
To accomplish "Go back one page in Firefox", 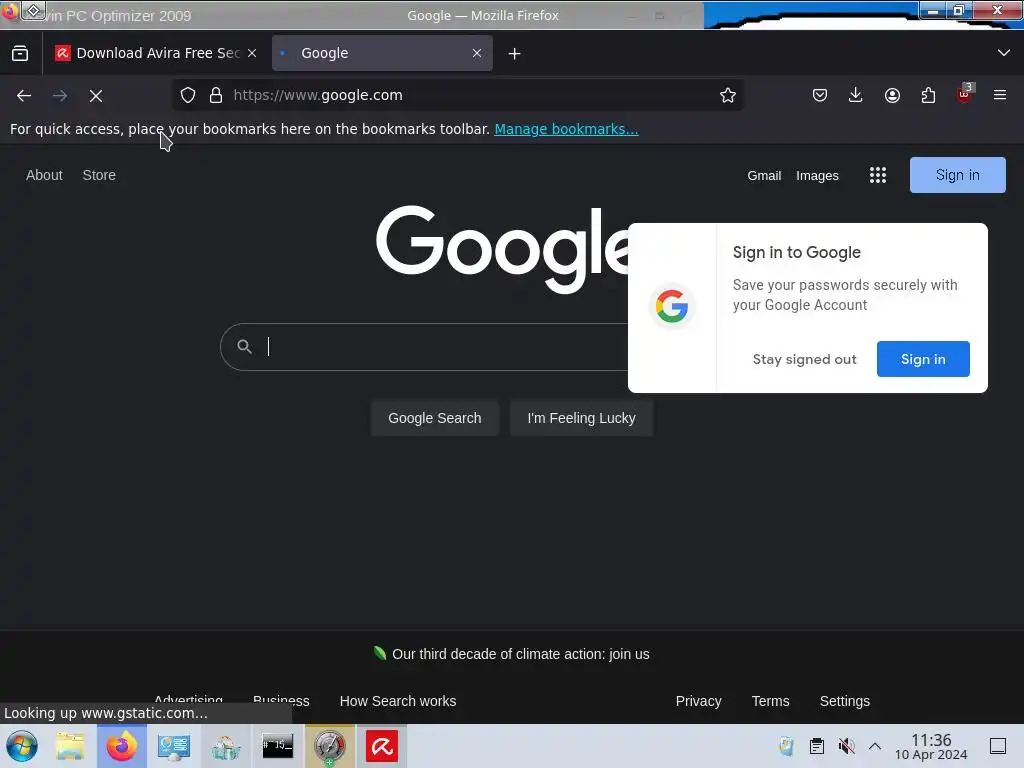I will pyautogui.click(x=24, y=96).
